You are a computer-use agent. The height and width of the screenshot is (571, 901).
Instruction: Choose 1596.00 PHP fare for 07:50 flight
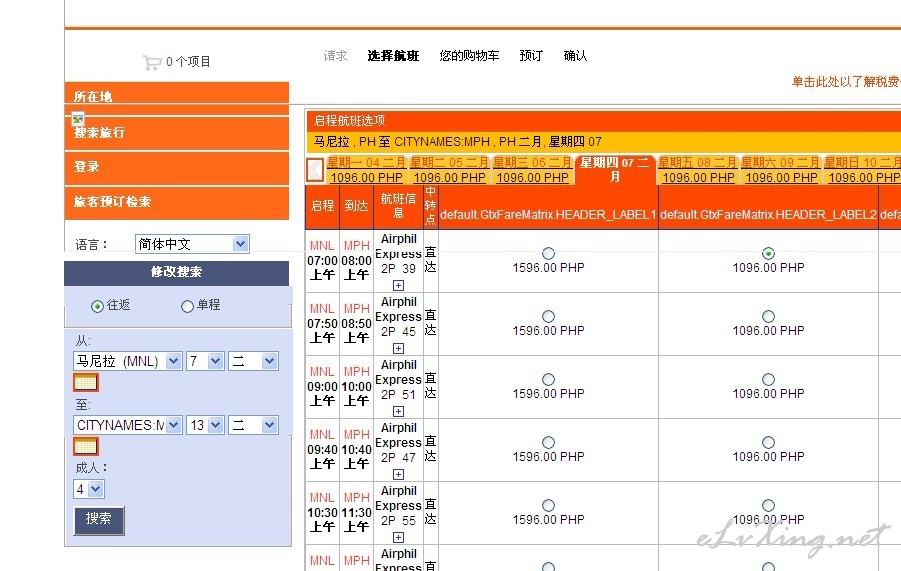548,317
